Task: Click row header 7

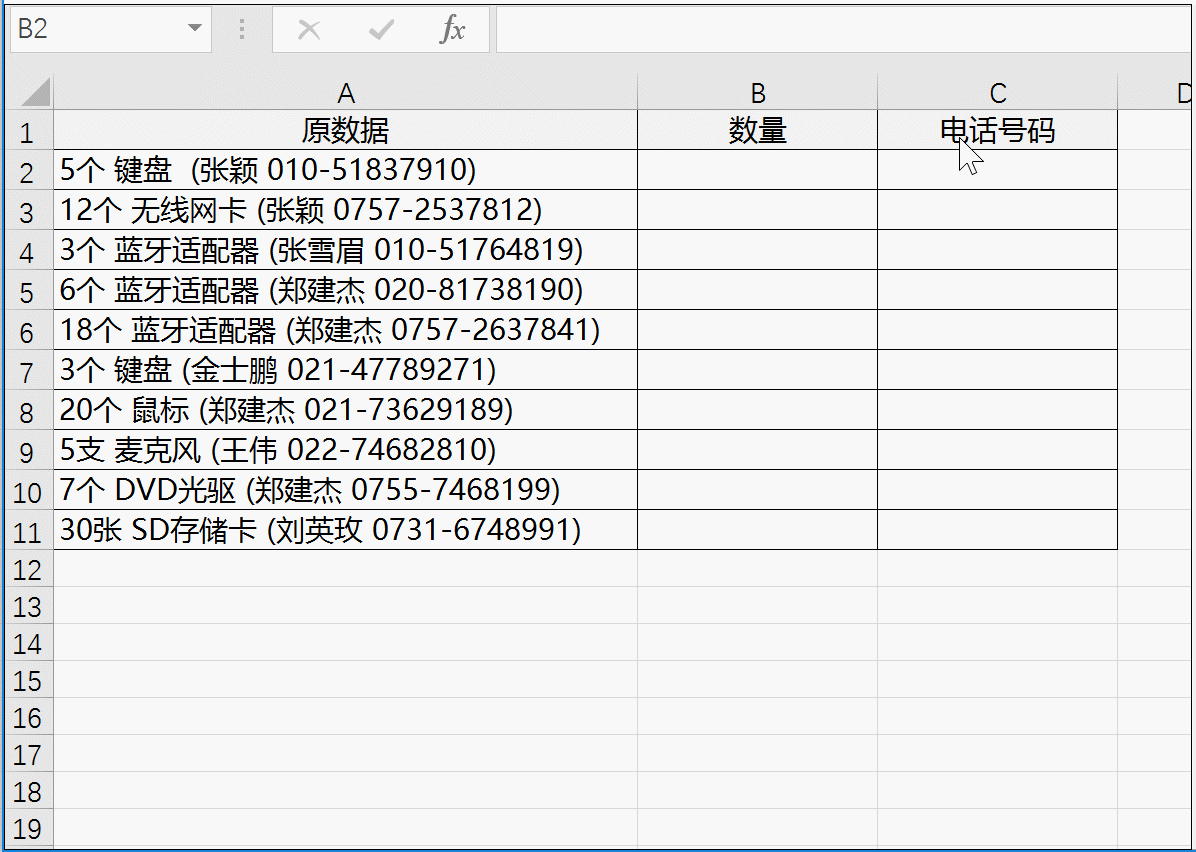Action: tap(27, 370)
